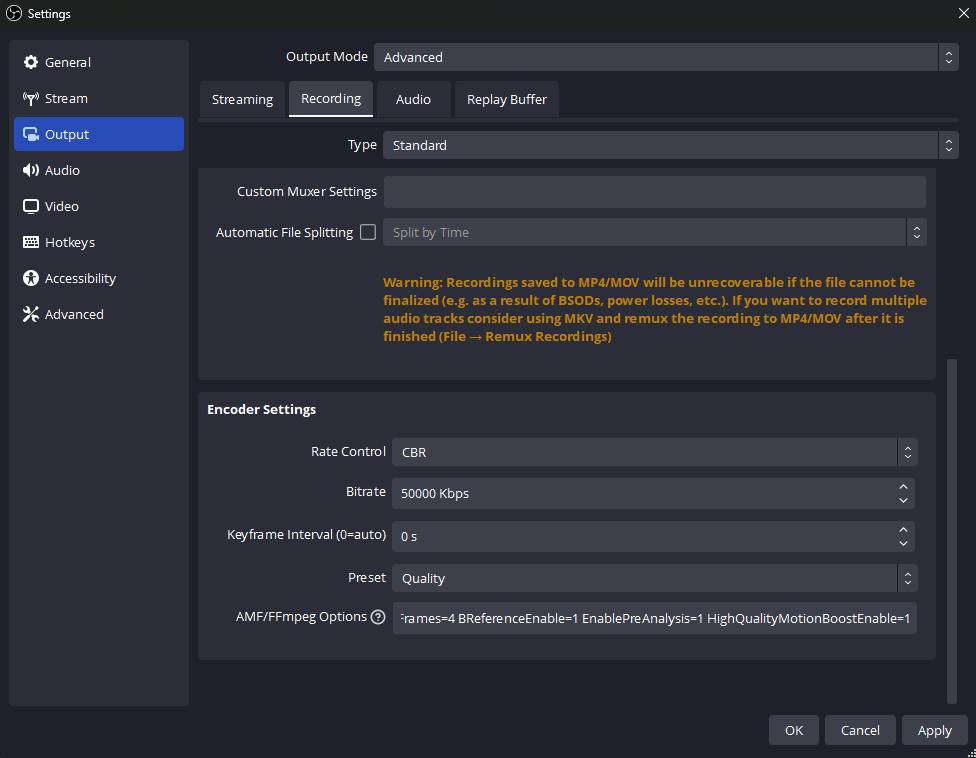Click the Audio speaker icon in sidebar

(x=31, y=170)
